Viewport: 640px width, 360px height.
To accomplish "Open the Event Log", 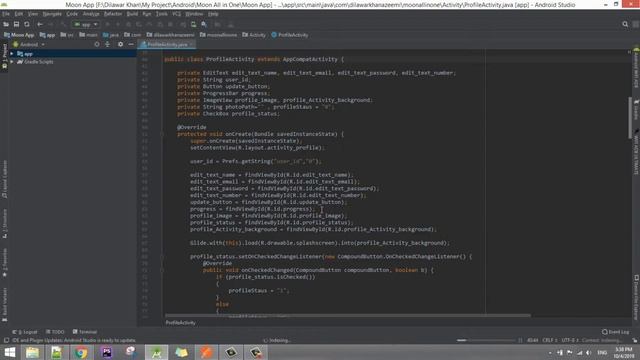I will (616, 332).
